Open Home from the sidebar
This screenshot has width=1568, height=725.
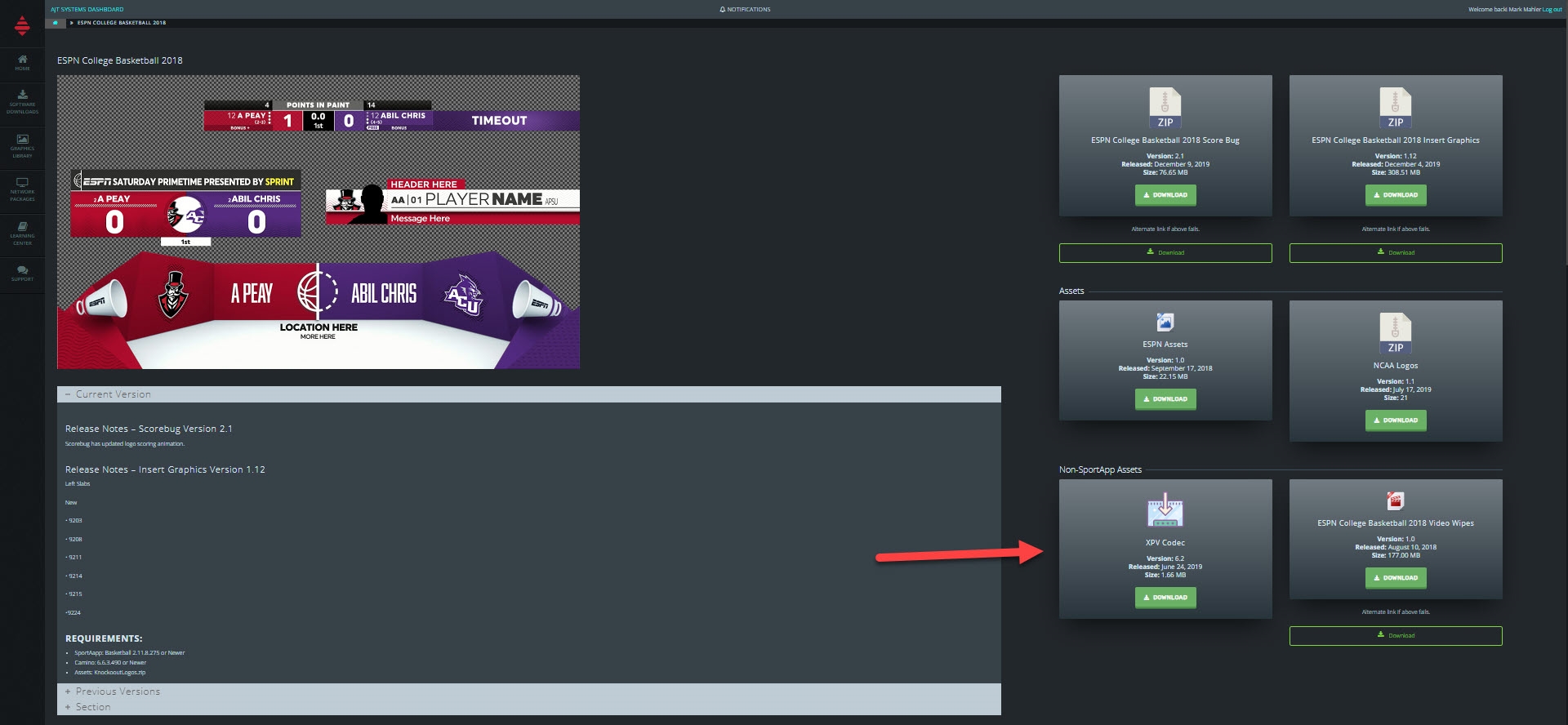pyautogui.click(x=22, y=62)
